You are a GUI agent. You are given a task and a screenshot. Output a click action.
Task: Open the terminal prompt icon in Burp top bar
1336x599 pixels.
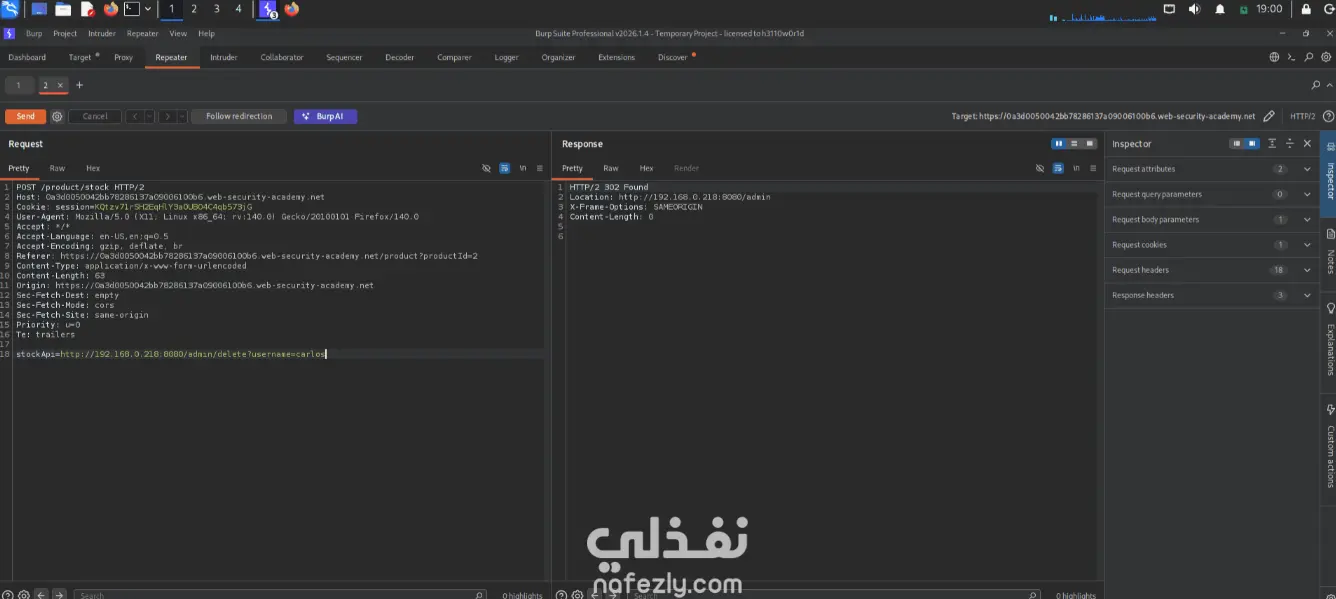pos(1291,57)
